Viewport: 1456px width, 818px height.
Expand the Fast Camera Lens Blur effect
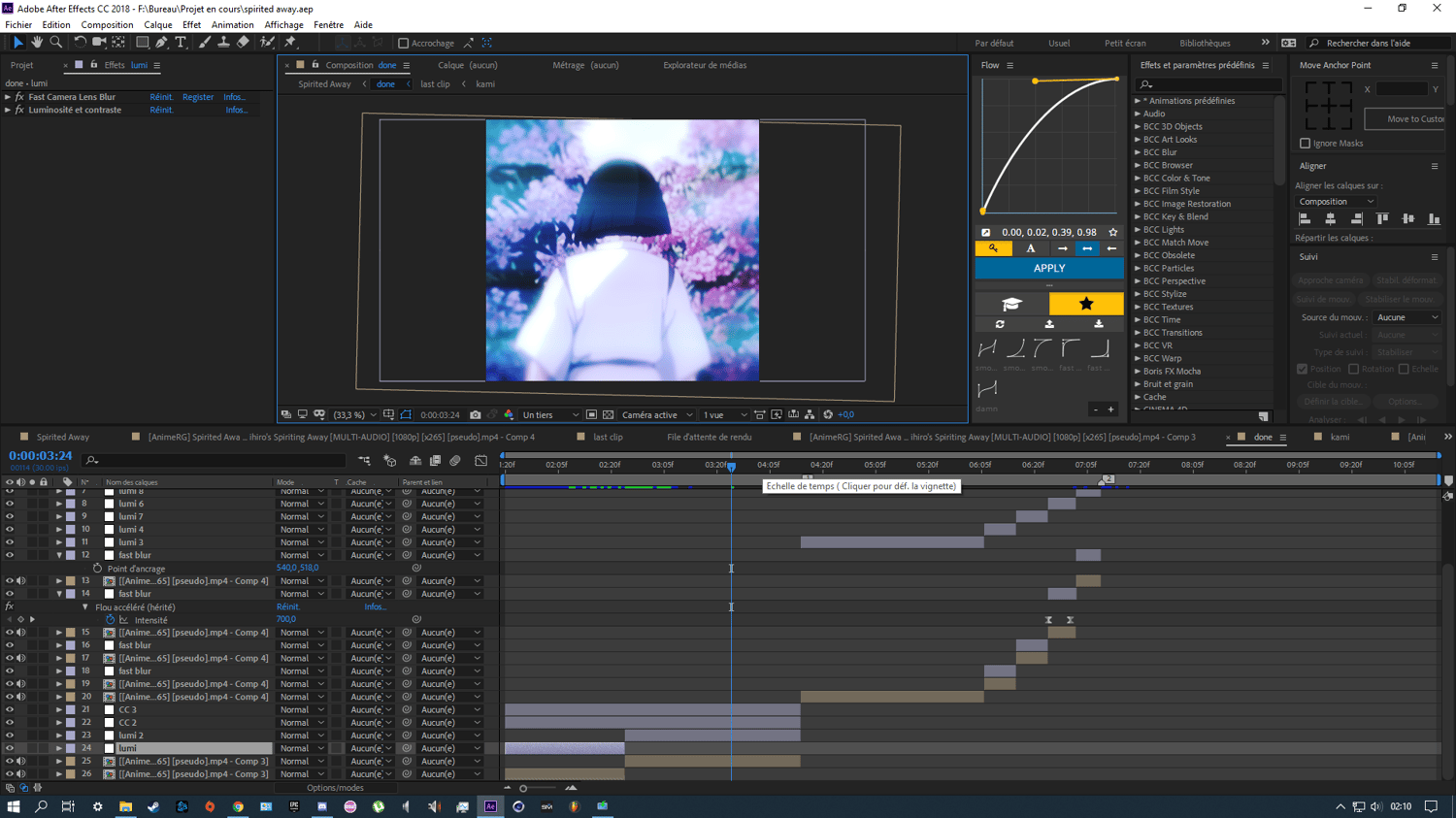[8, 97]
